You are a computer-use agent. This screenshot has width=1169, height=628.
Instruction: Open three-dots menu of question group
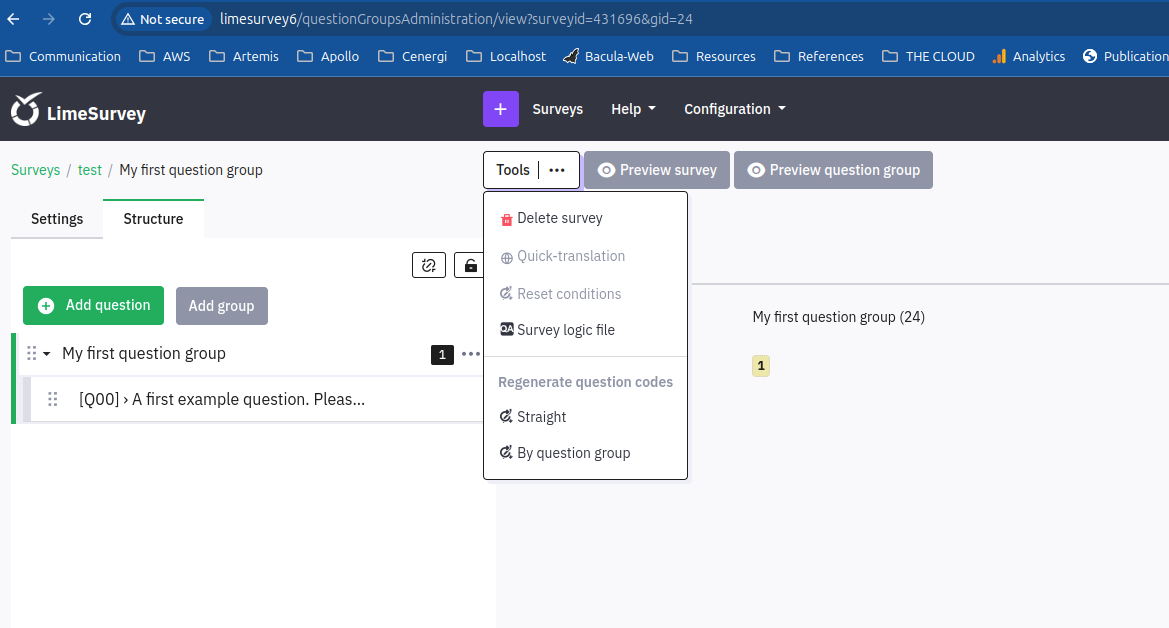470,354
